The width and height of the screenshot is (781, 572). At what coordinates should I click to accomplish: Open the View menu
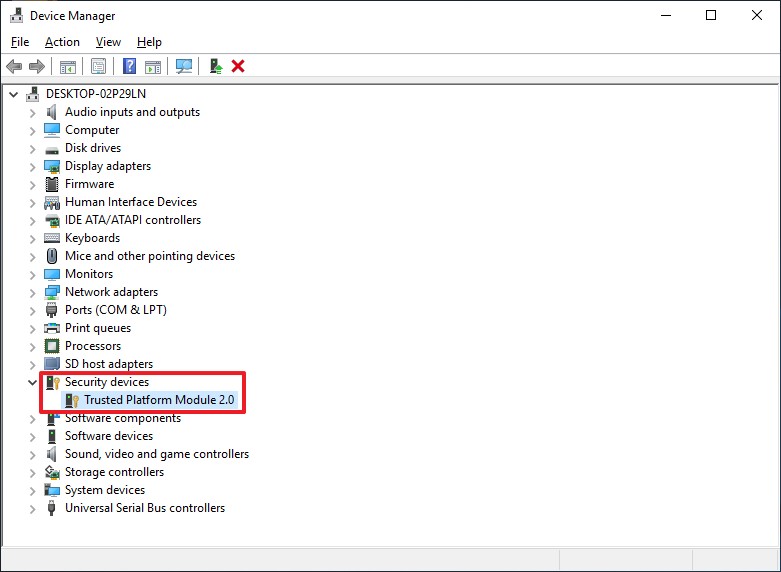click(x=108, y=42)
